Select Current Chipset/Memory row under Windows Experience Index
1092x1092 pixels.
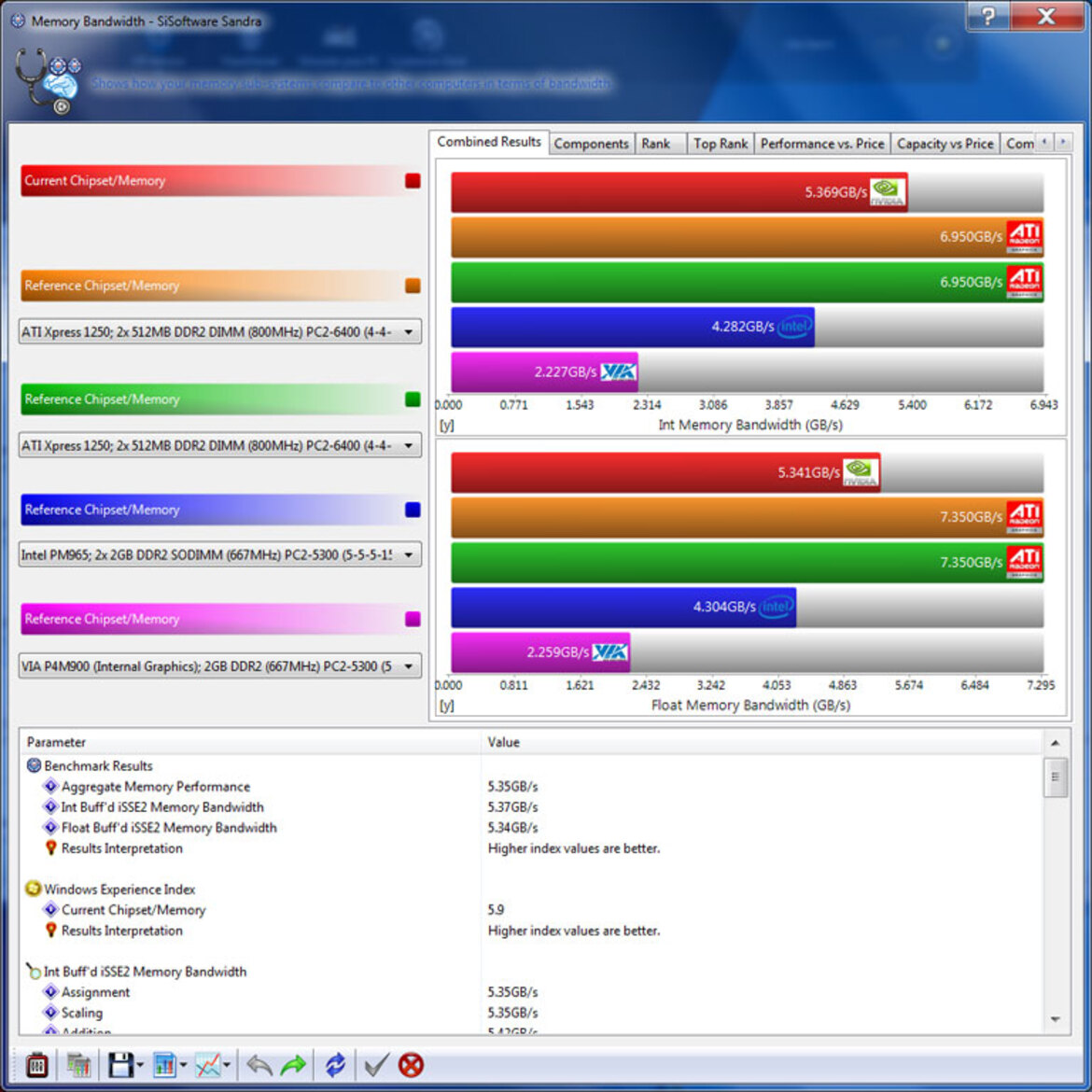(532, 910)
